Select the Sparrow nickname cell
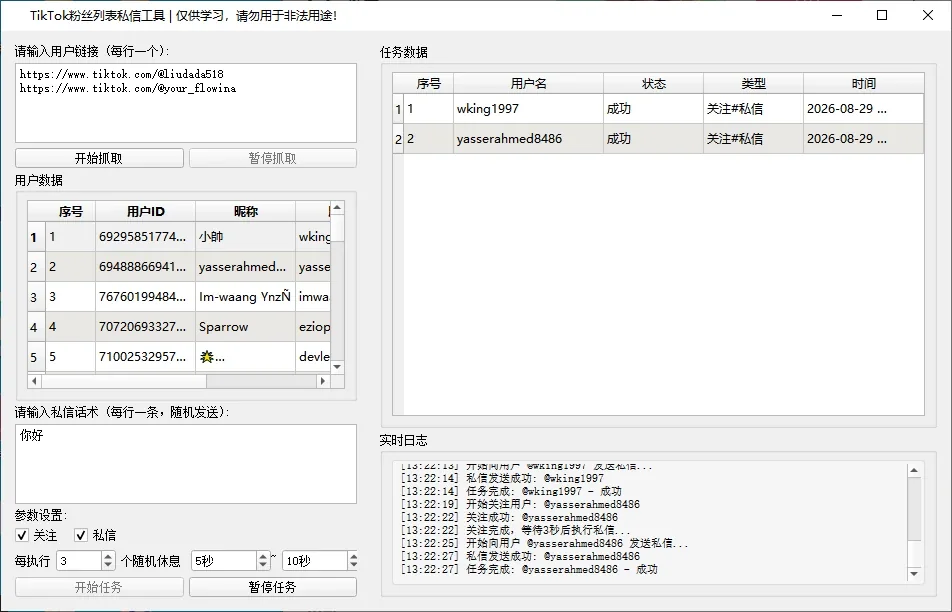 (x=245, y=327)
